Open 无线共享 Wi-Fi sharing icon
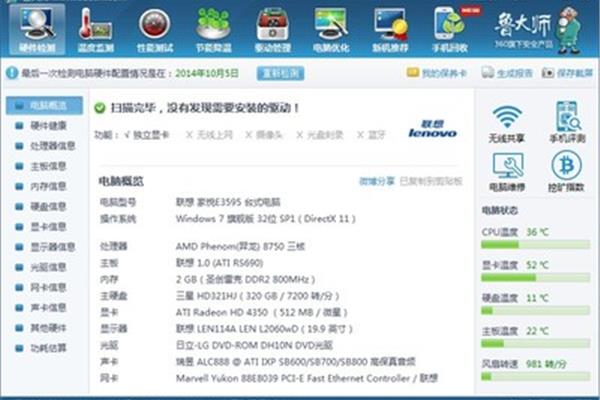The image size is (600, 400). (507, 123)
